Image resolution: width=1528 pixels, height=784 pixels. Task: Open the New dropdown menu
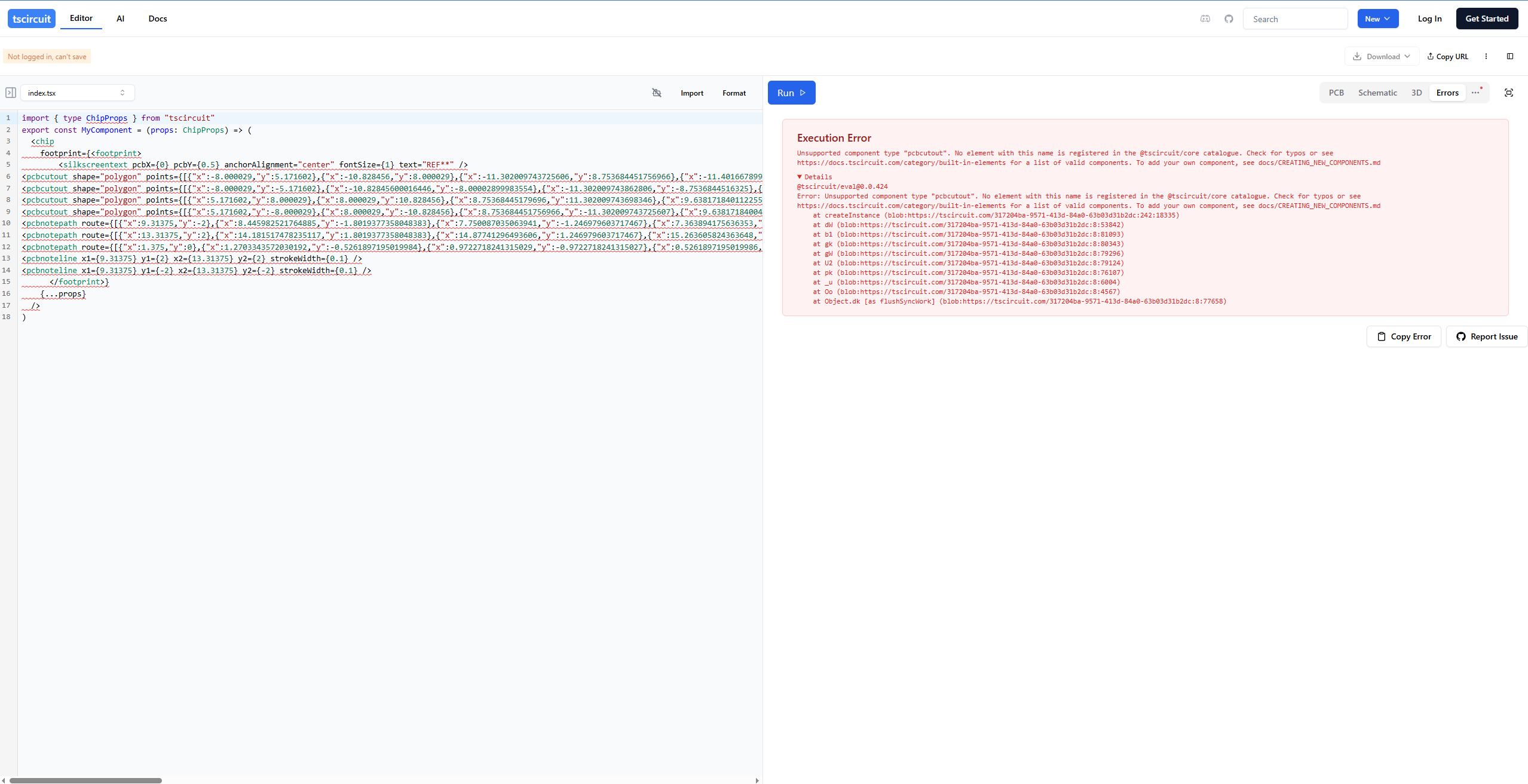coord(1377,19)
